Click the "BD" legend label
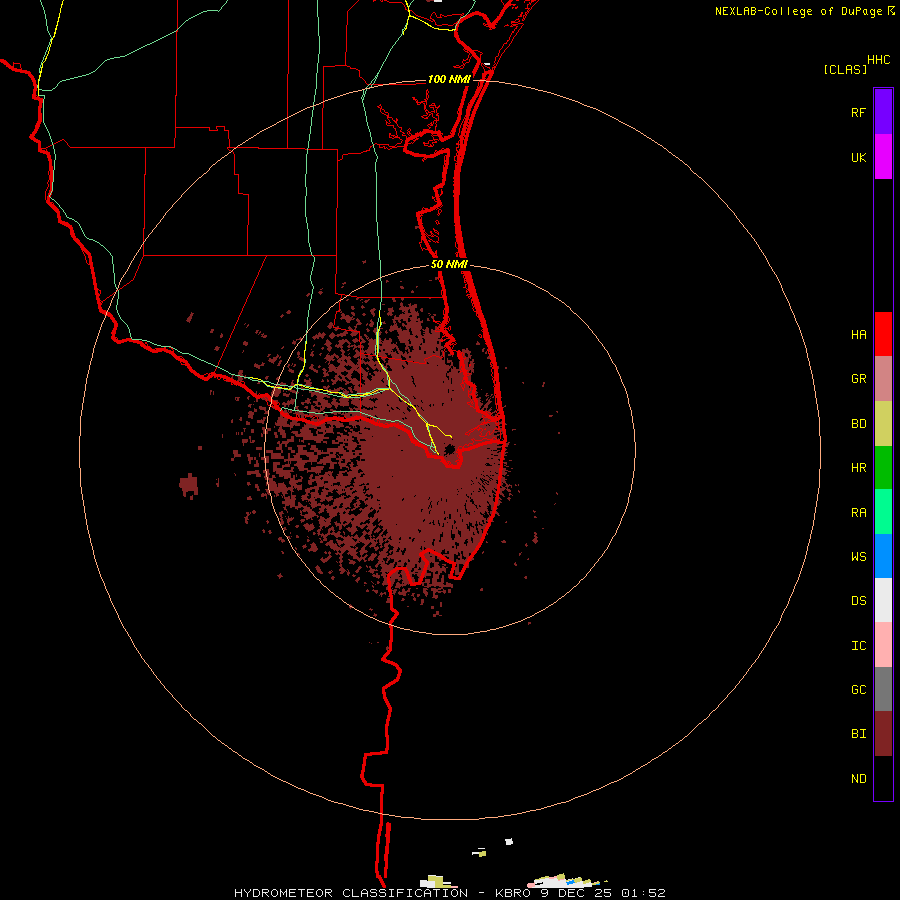The height and width of the screenshot is (900, 900). tap(858, 424)
